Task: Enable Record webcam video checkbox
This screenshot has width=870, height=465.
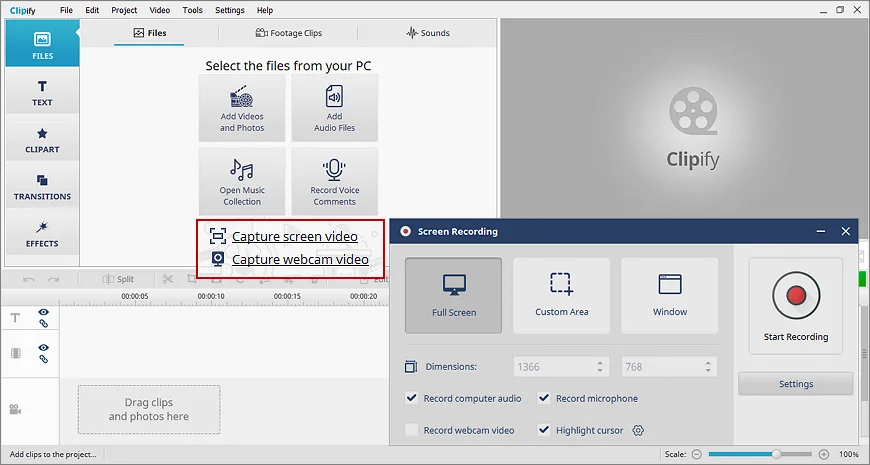Action: click(412, 430)
